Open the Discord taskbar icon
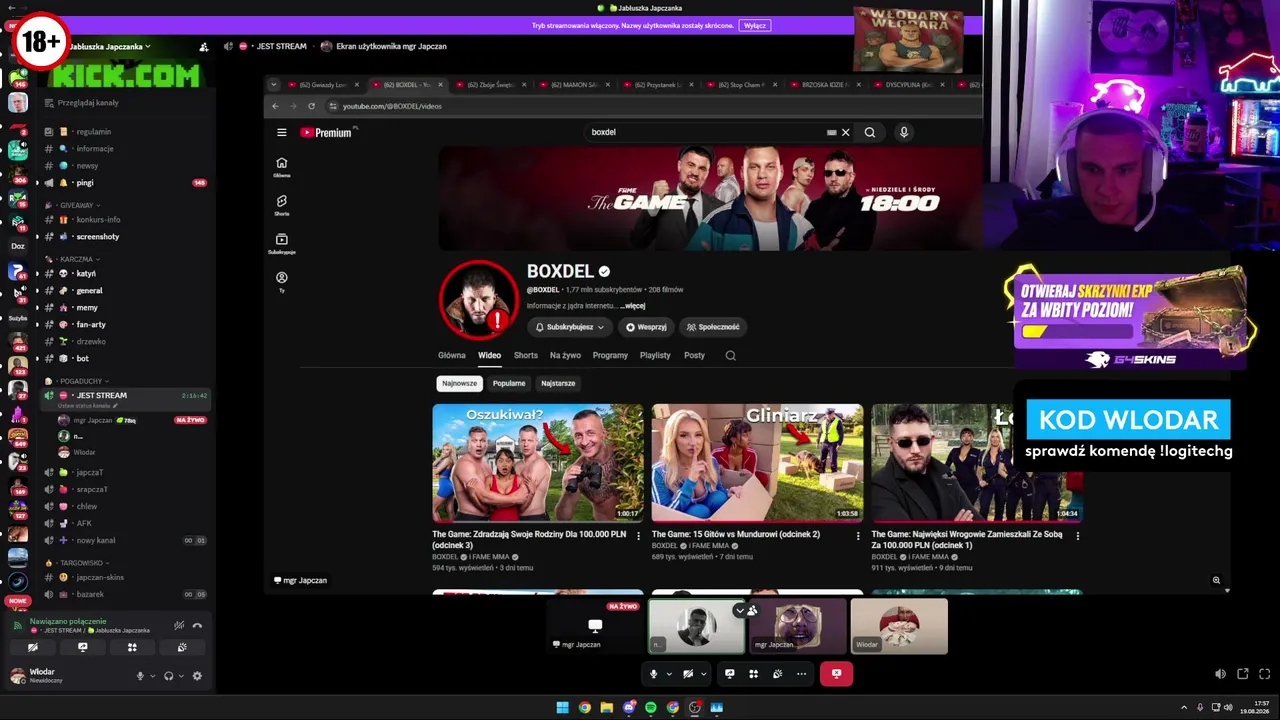This screenshot has height=720, width=1280. (629, 708)
